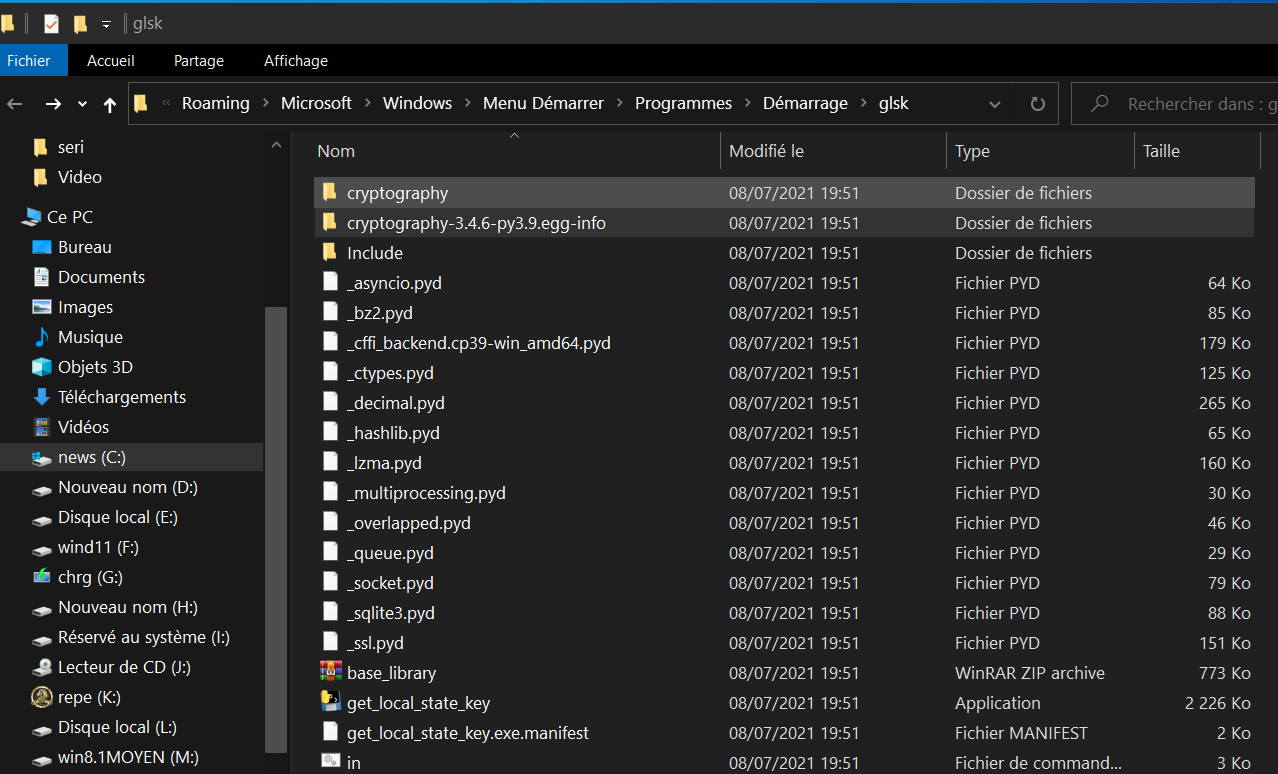
Task: Click the Microsoft breadcrumb segment
Action: click(x=316, y=103)
